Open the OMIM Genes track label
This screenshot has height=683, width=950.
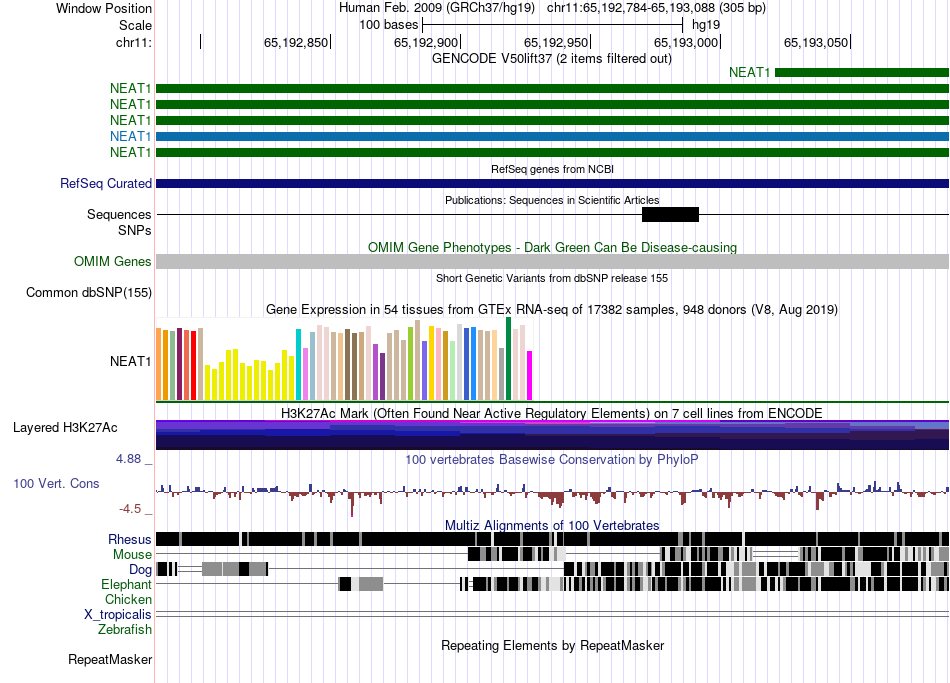point(112,261)
